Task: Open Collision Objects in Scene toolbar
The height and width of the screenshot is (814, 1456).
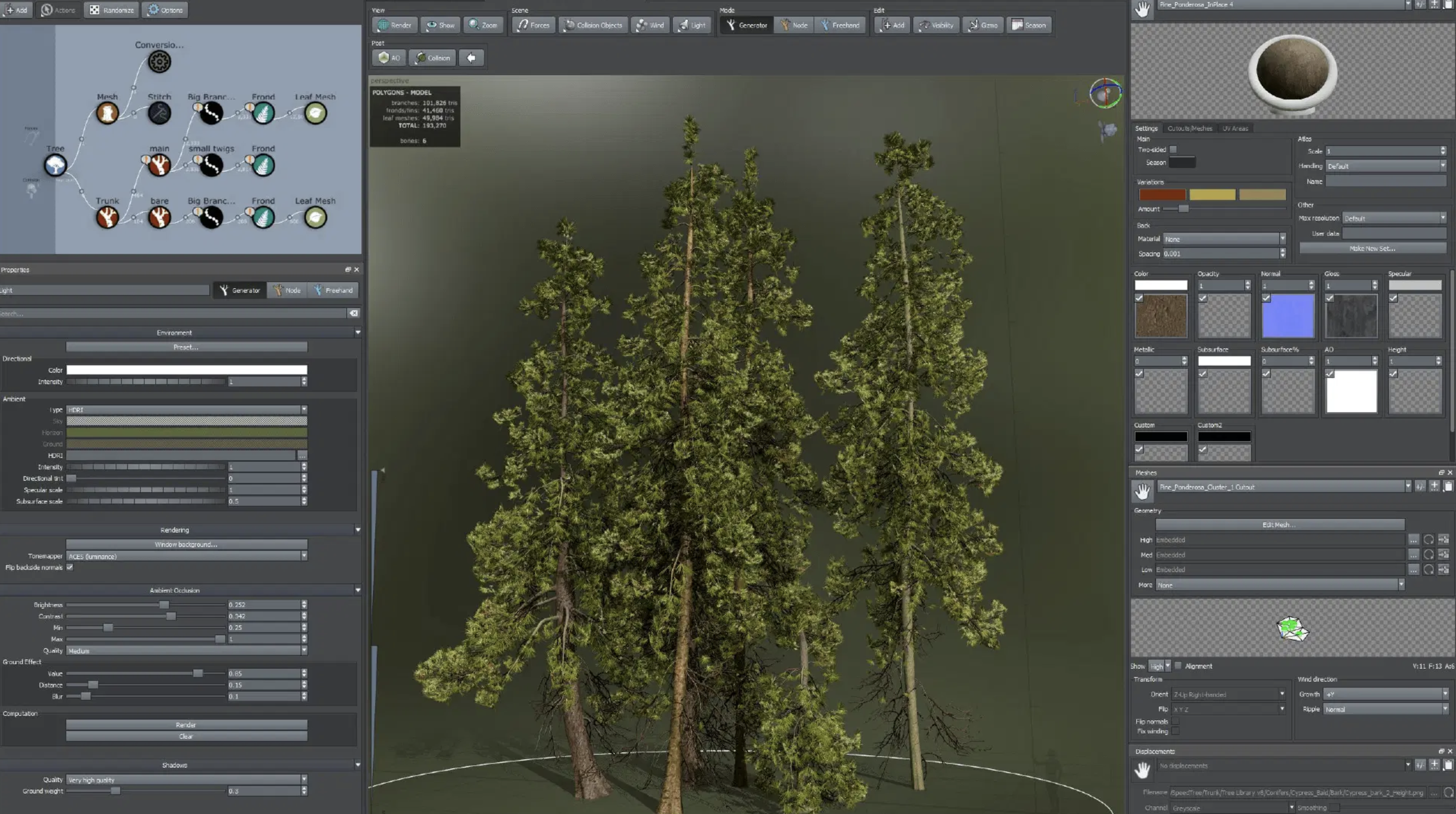Action: [593, 25]
